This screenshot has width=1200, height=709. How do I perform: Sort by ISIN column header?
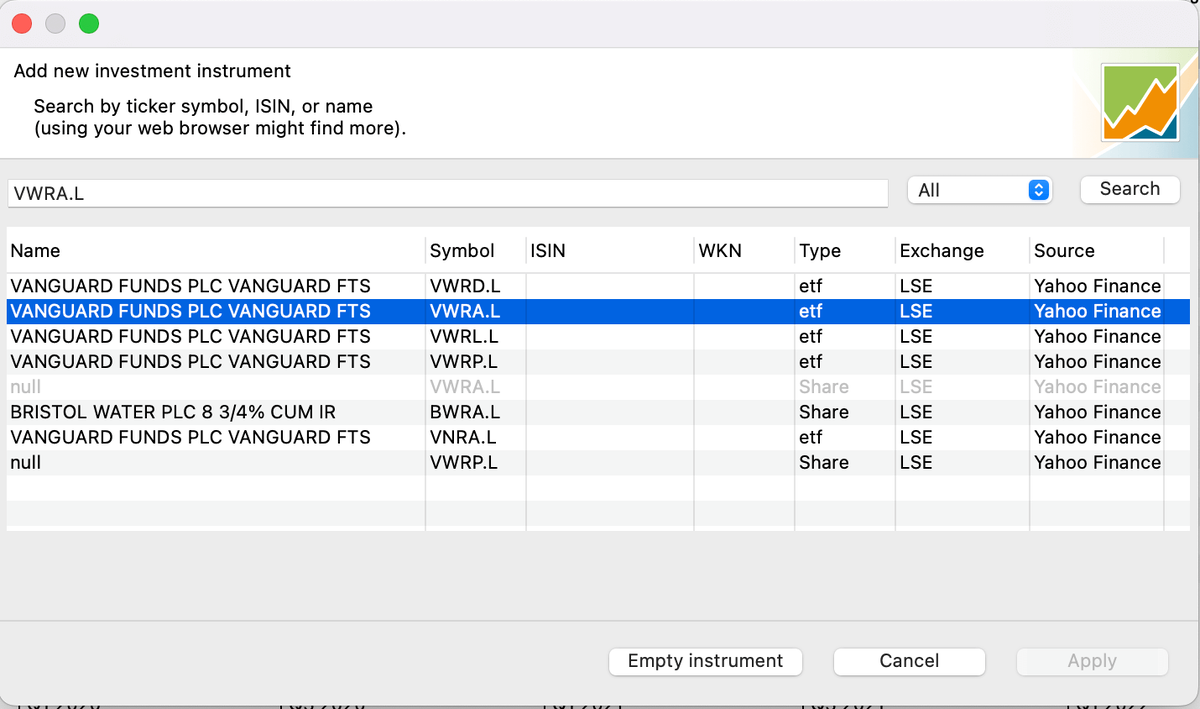(x=610, y=251)
